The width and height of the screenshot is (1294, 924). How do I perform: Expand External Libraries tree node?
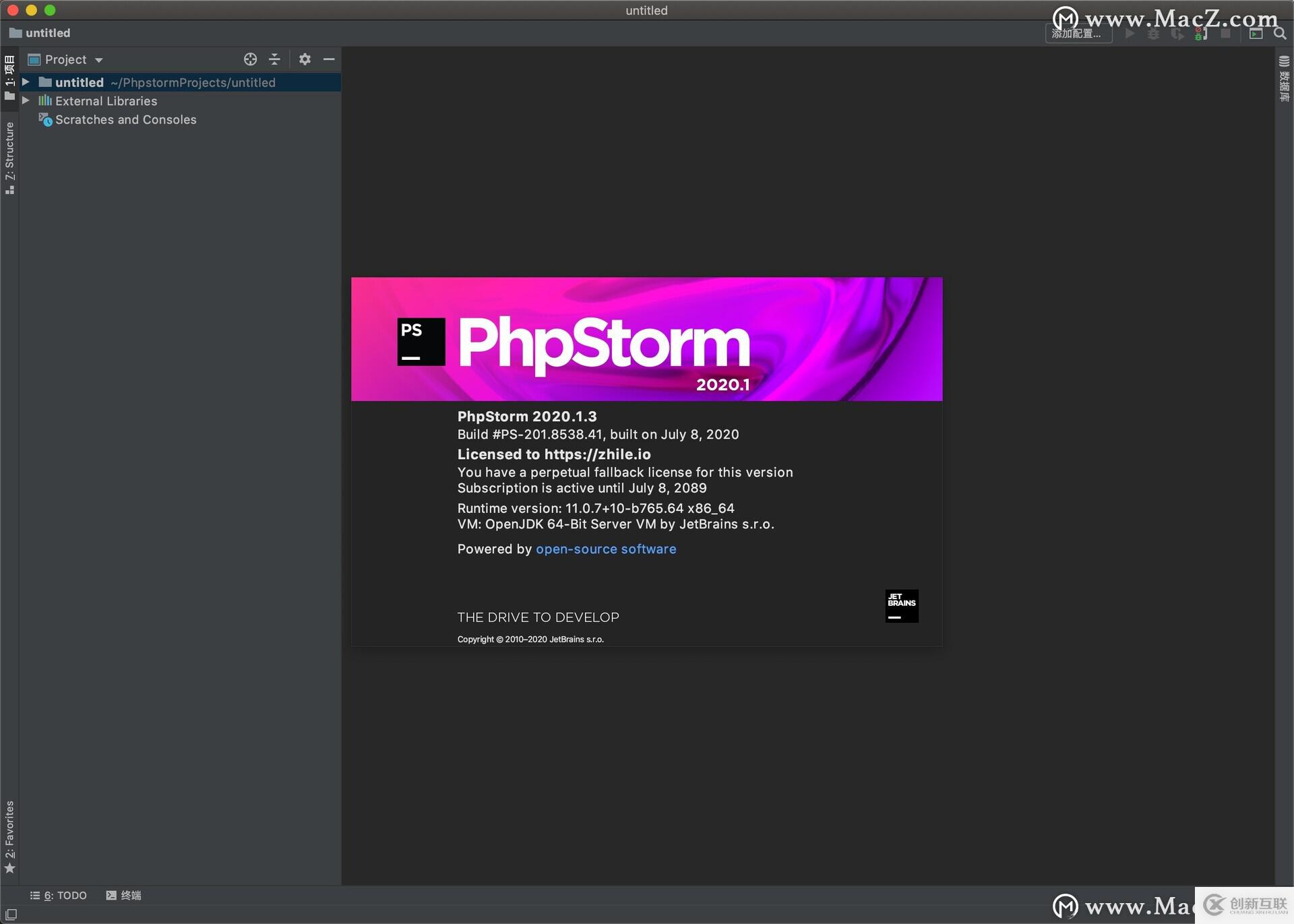(26, 100)
